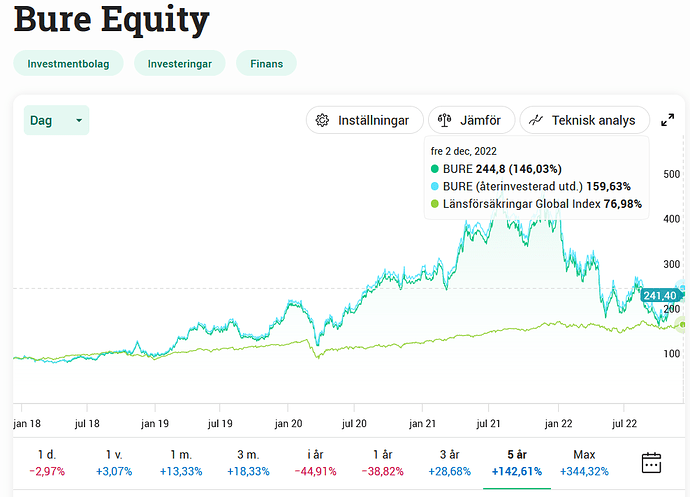Click the jan 20 axis label
This screenshot has width=690, height=497.
(x=288, y=423)
